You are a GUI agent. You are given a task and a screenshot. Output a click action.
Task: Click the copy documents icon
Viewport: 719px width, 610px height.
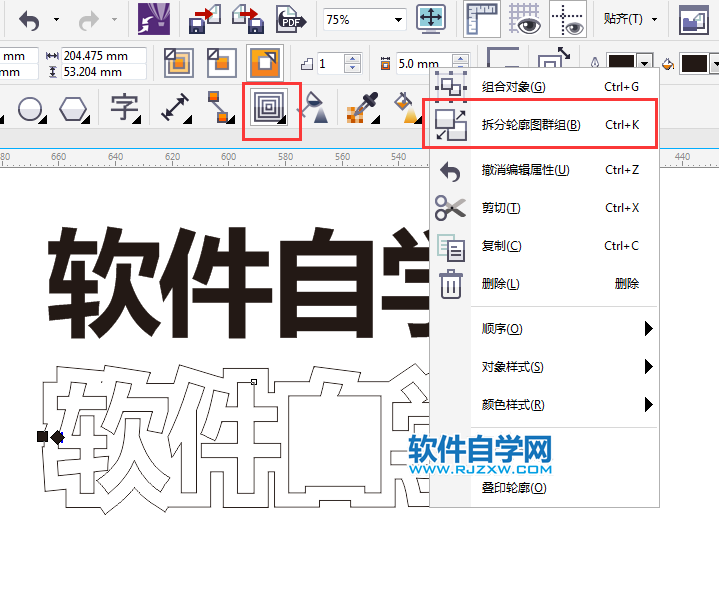(x=451, y=247)
